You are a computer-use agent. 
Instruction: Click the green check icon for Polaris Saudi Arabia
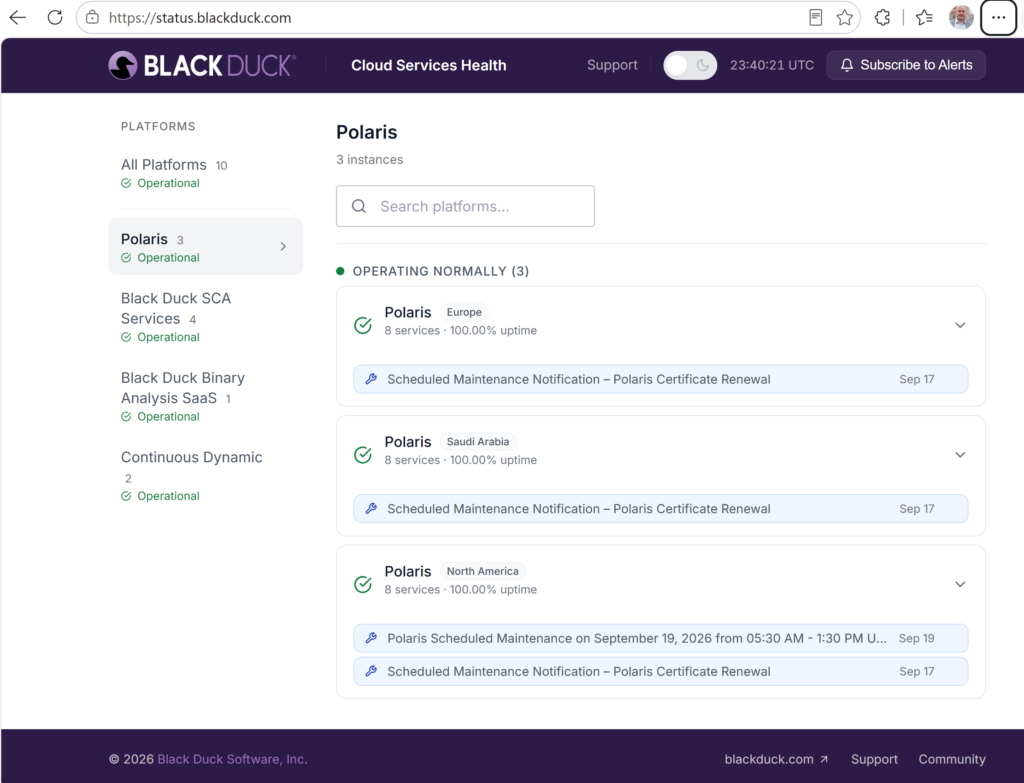click(x=363, y=455)
